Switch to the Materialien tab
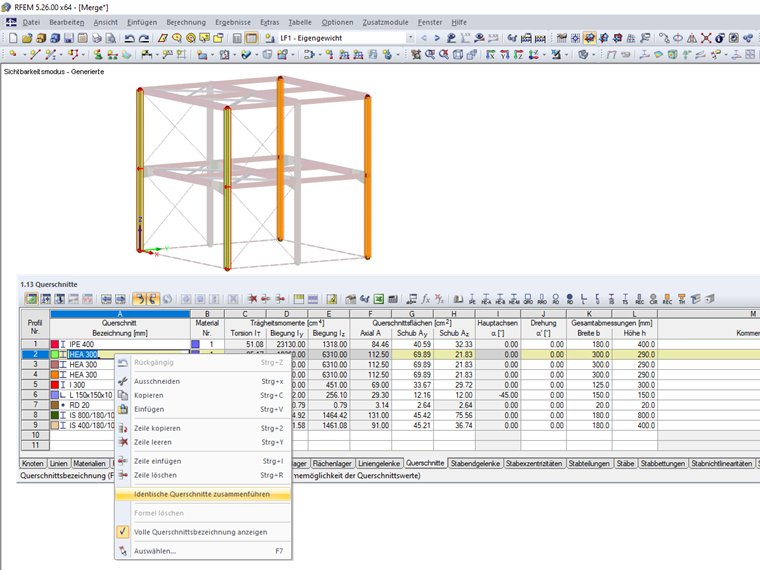Screen dimensions: 760x570 point(90,463)
